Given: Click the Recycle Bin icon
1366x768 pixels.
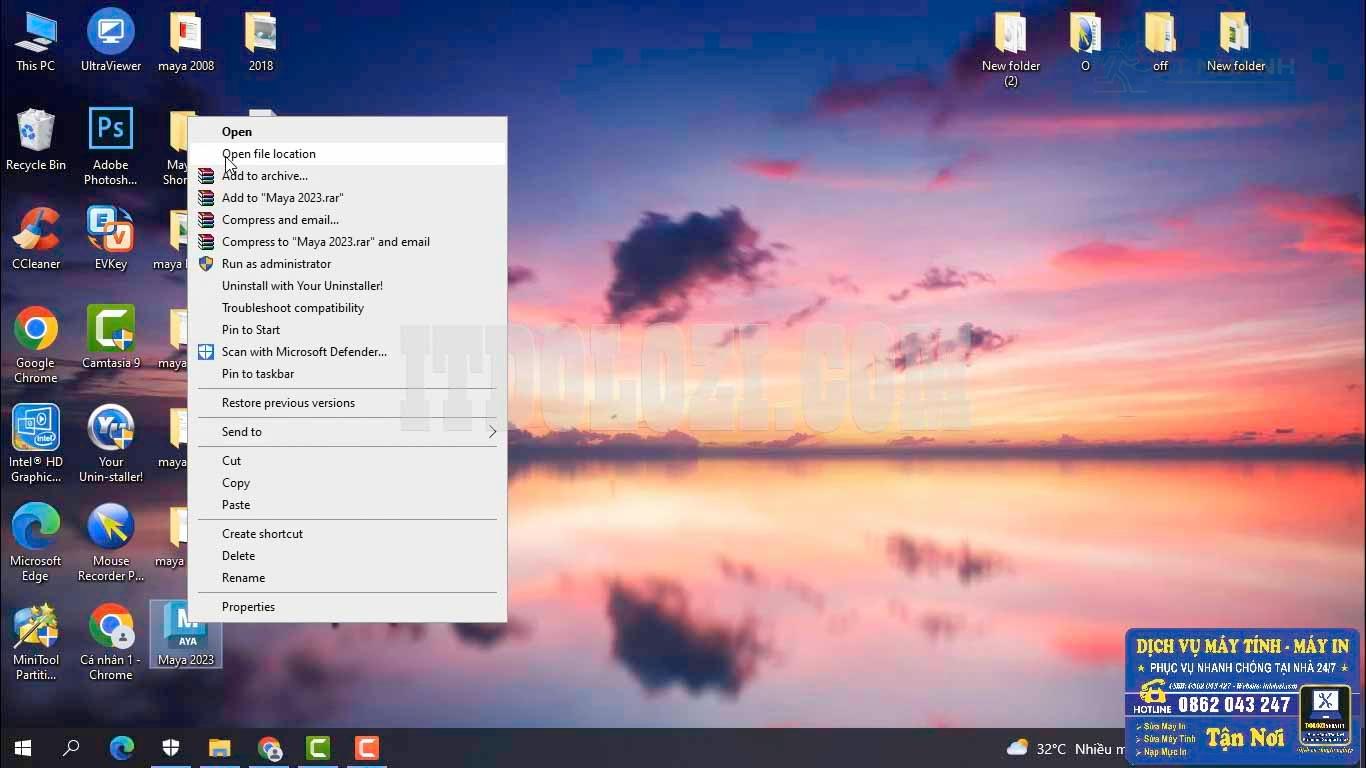Looking at the screenshot, I should (36, 140).
